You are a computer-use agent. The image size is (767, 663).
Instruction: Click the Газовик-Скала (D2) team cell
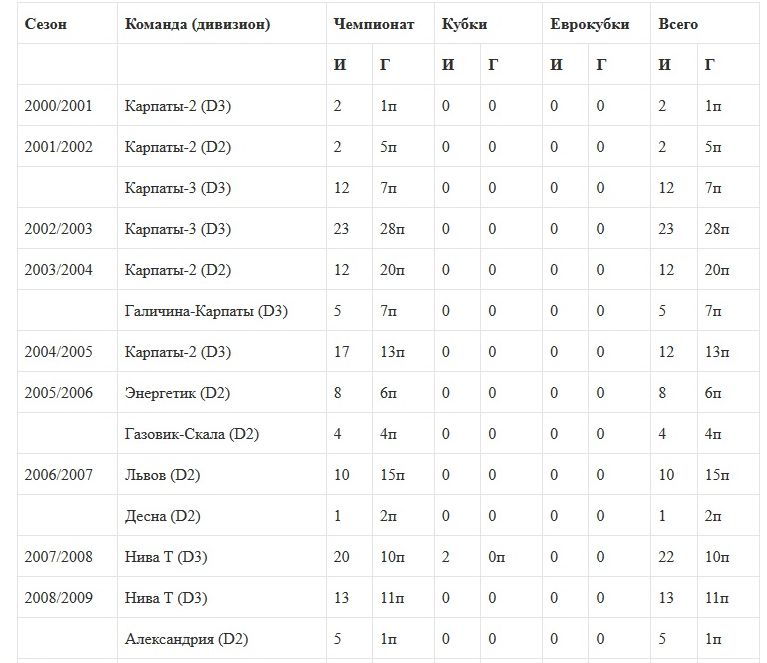(x=193, y=434)
